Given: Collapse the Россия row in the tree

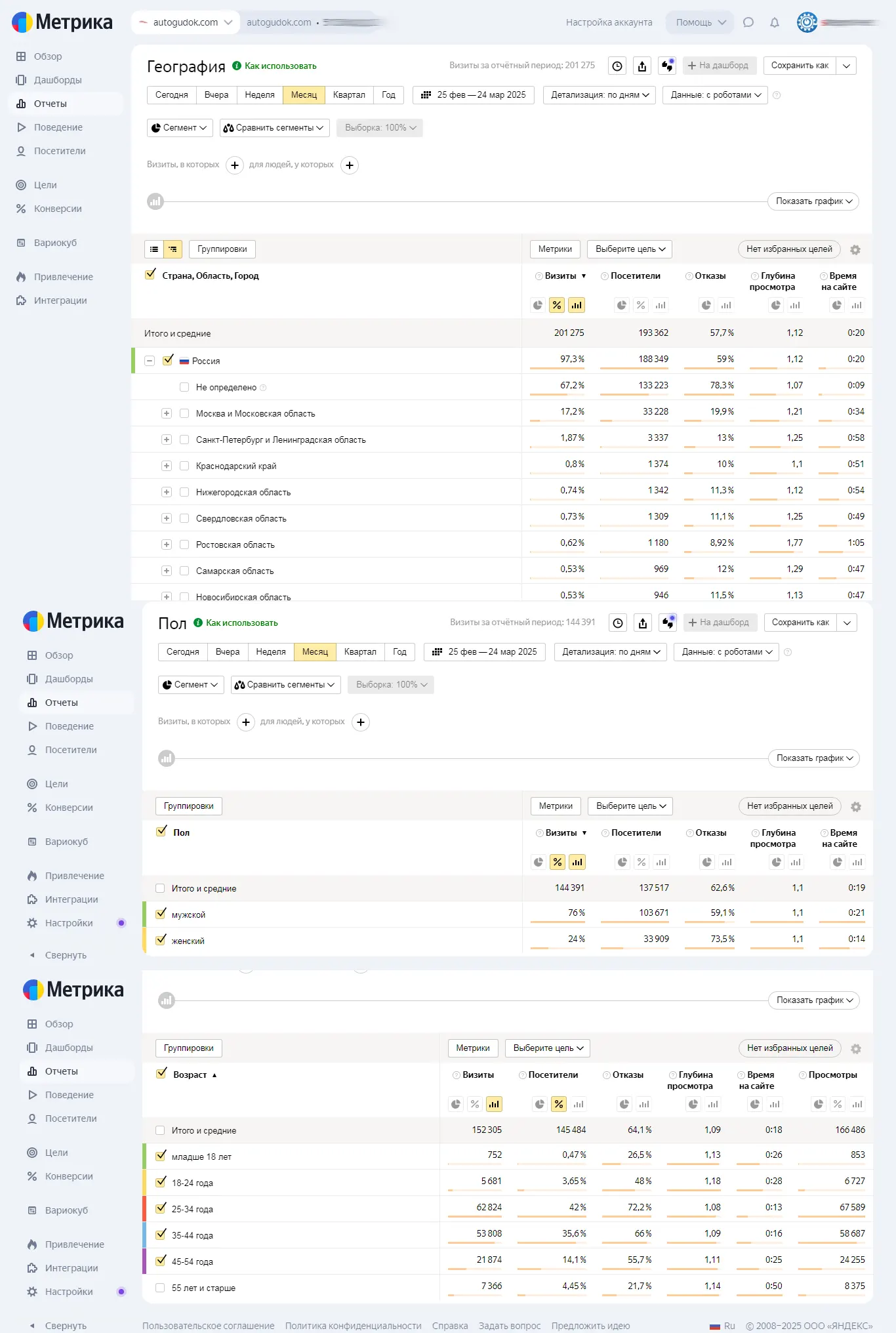Looking at the screenshot, I should [x=150, y=361].
